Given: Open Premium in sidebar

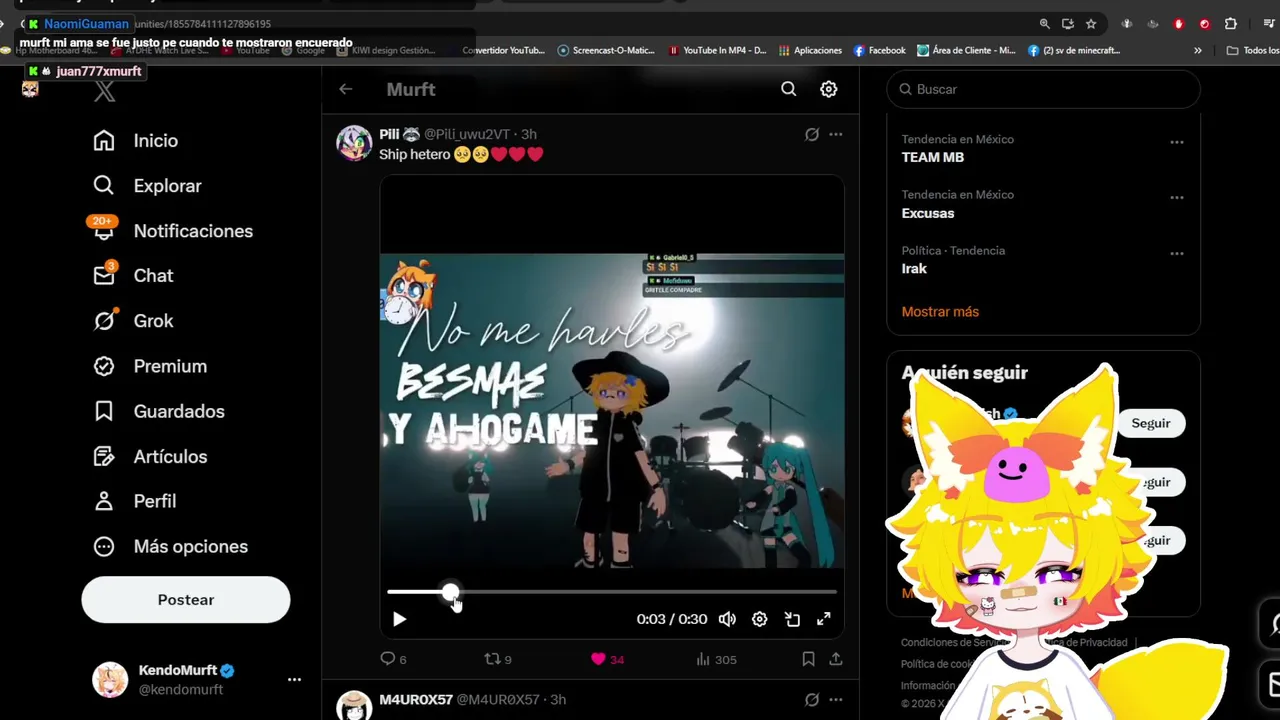Looking at the screenshot, I should tap(150, 366).
